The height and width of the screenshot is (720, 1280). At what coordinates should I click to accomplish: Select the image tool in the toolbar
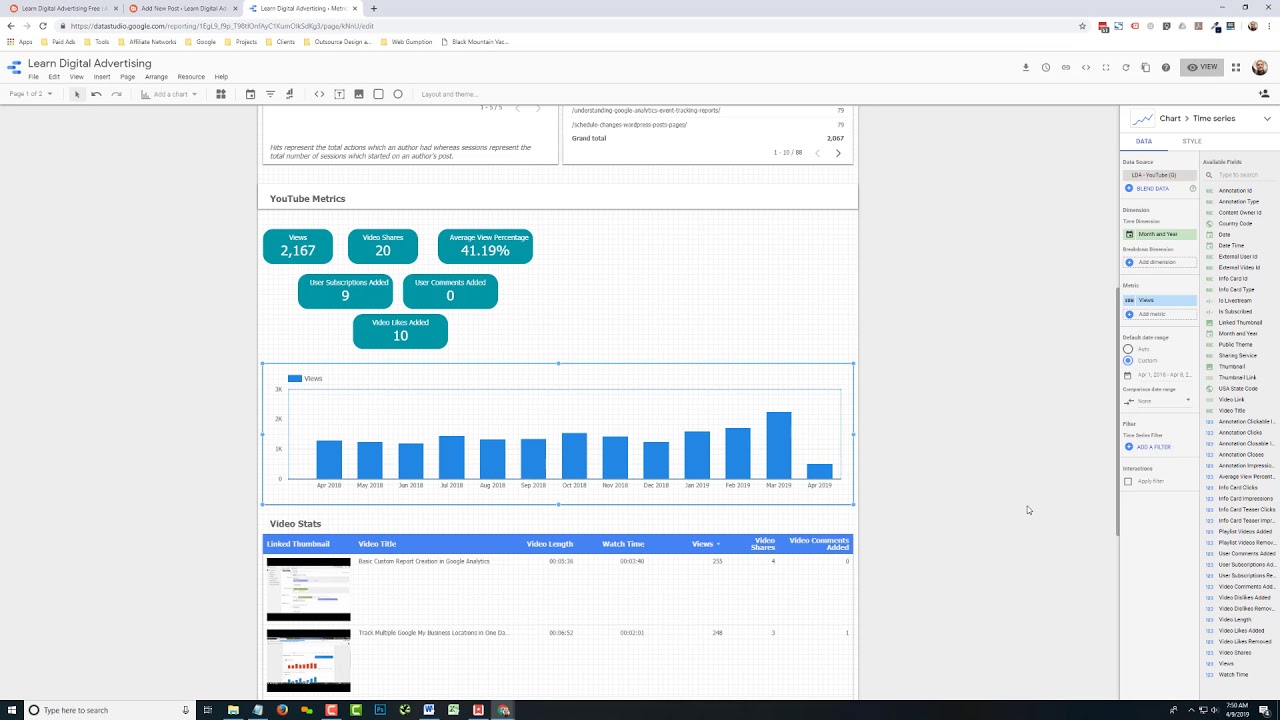[x=359, y=93]
